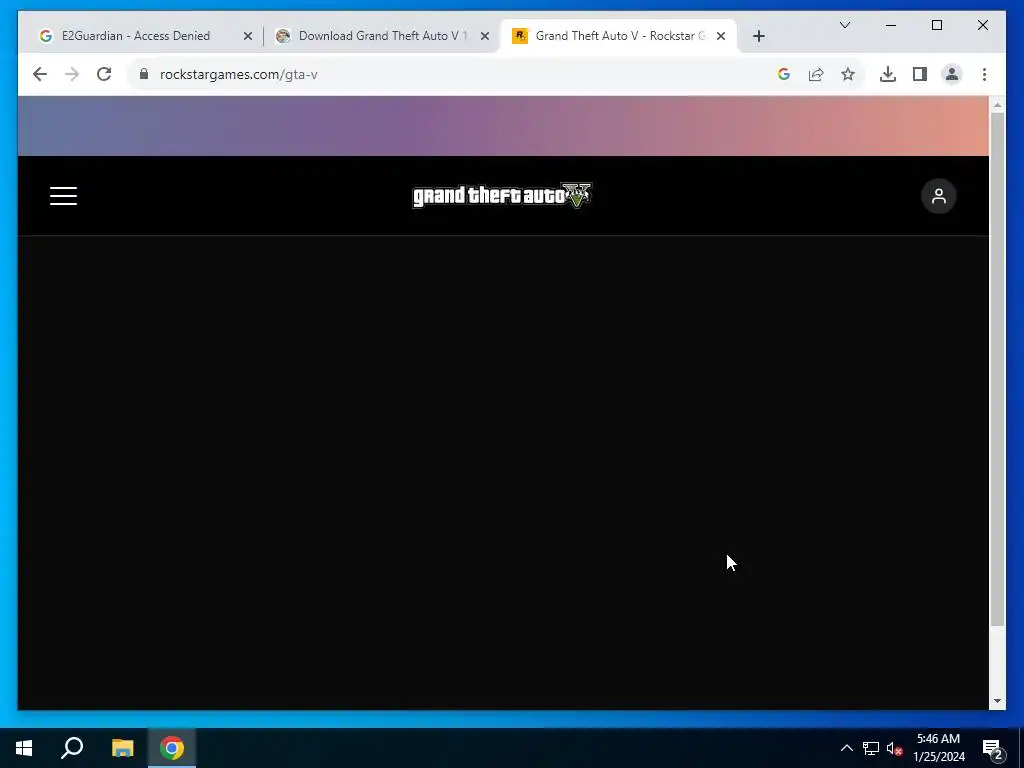Viewport: 1024px width, 768px height.
Task: Minimize the Chrome window
Action: pos(891,25)
